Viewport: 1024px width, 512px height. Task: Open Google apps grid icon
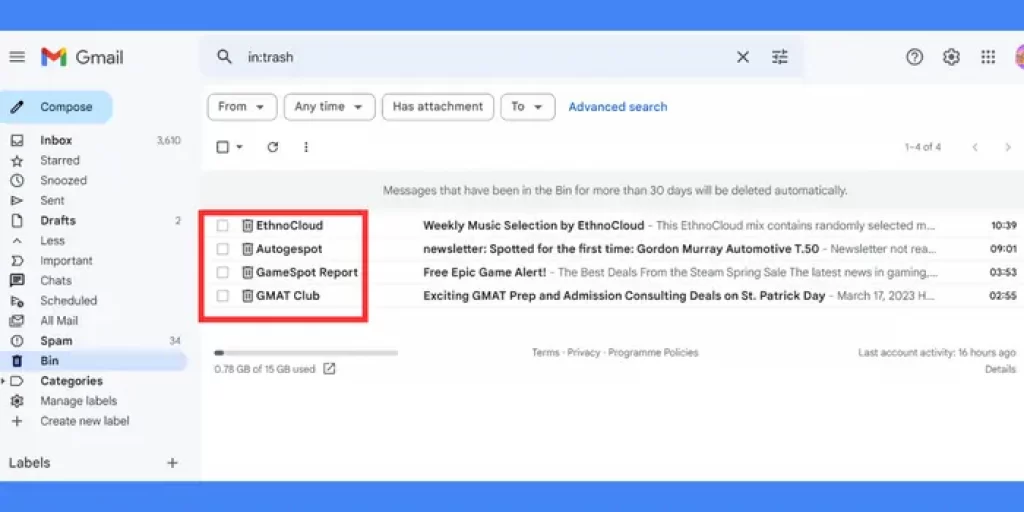pos(988,57)
